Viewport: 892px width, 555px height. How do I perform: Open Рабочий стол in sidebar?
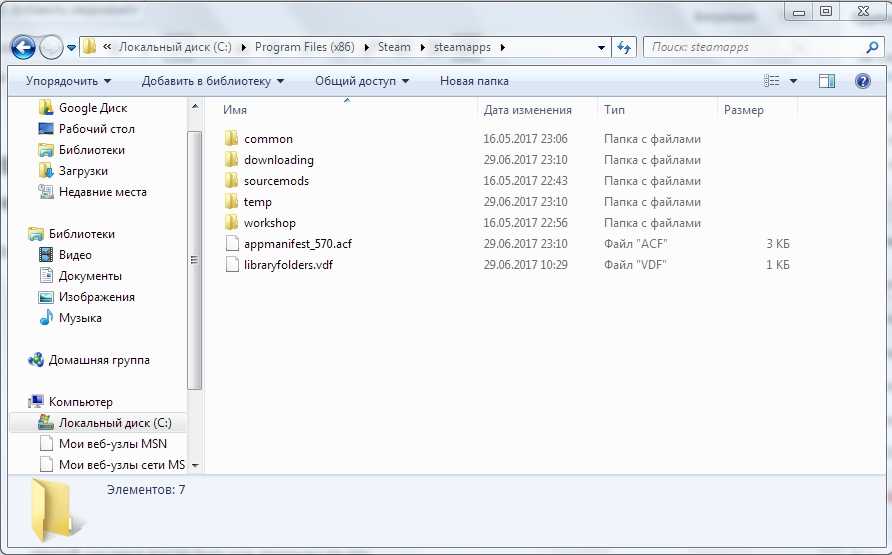pyautogui.click(x=97, y=129)
